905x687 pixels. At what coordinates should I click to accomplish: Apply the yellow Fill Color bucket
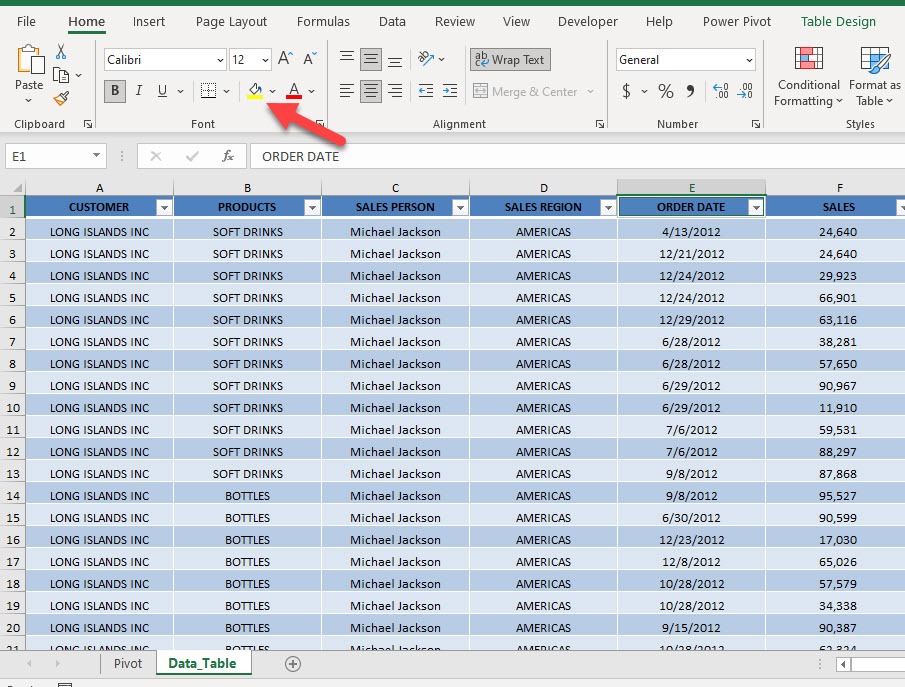[x=255, y=91]
